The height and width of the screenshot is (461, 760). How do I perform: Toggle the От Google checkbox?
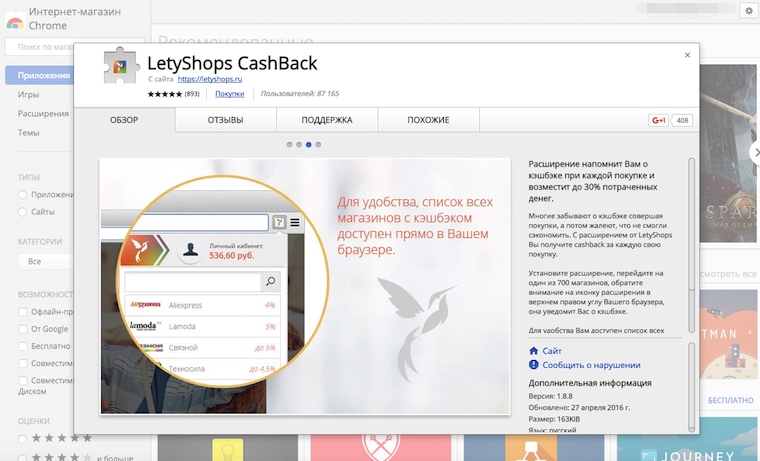(23, 329)
